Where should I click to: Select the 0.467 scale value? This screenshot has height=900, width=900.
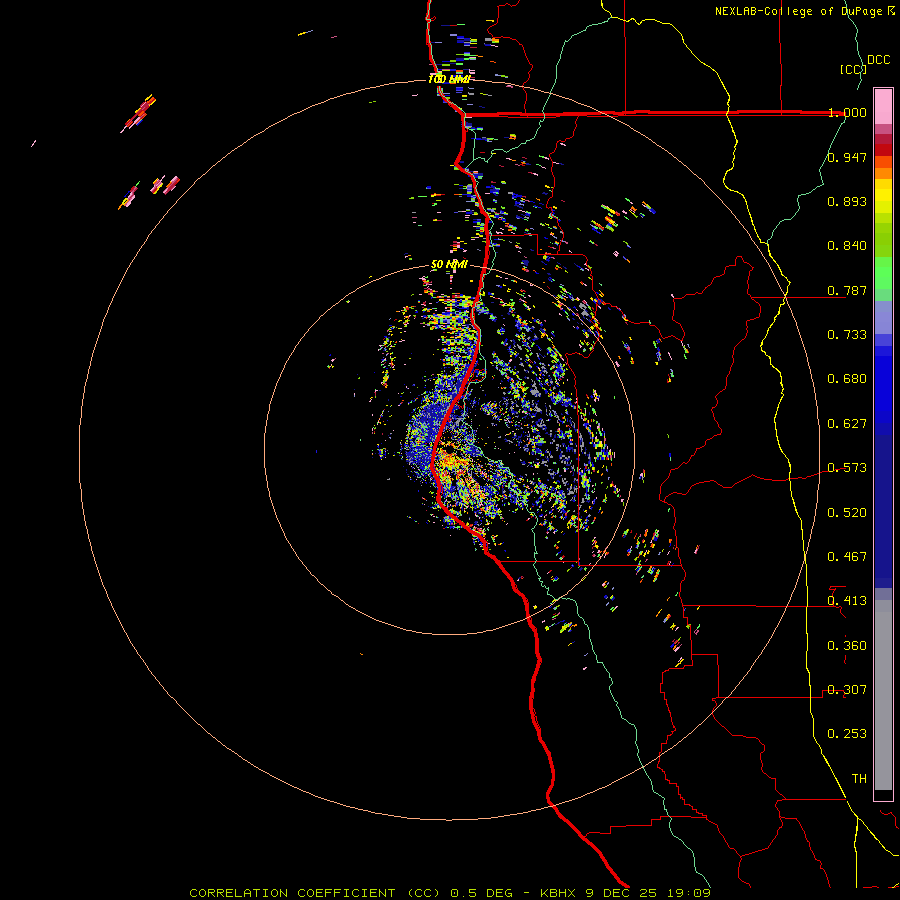[847, 557]
